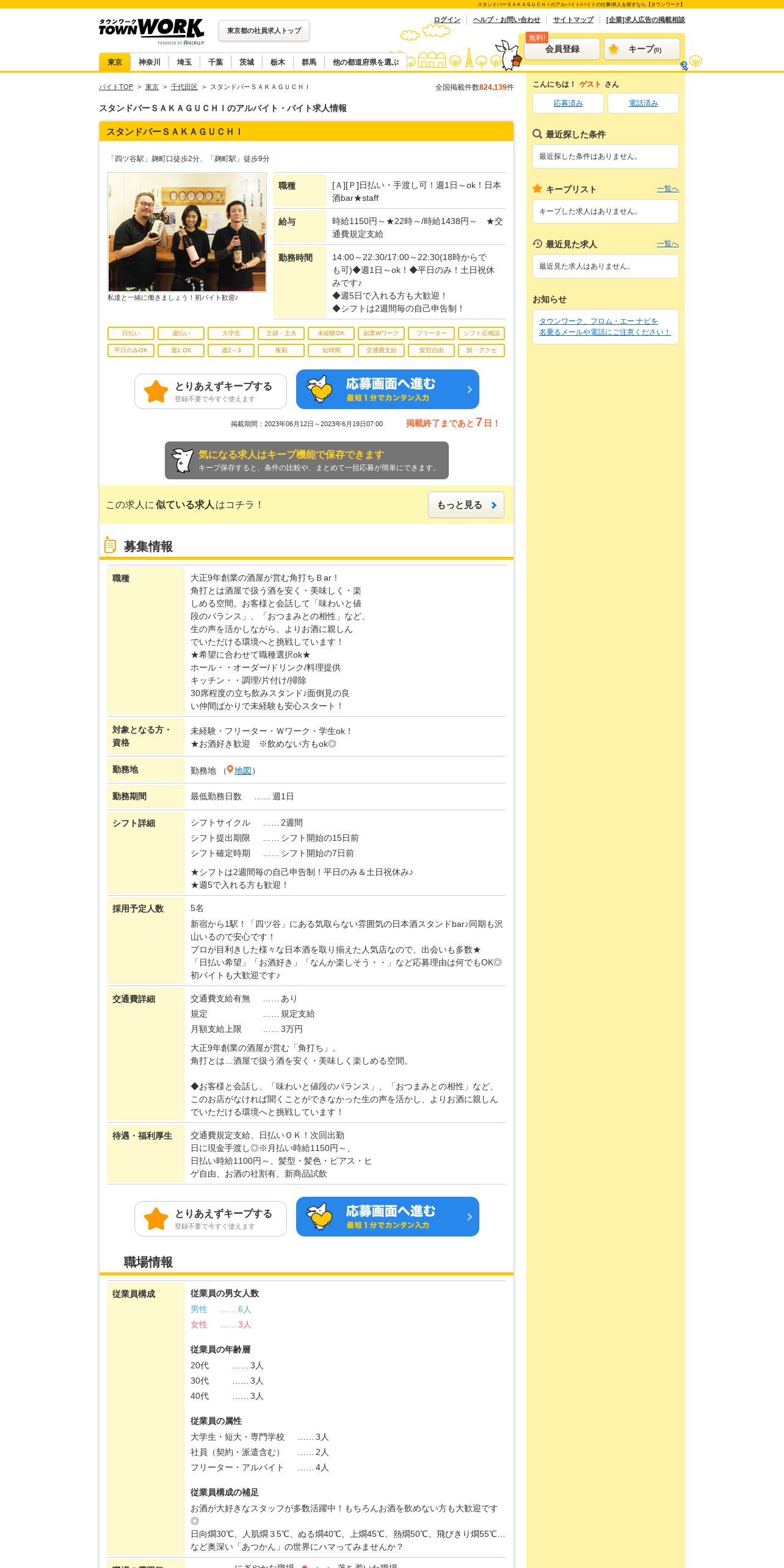The width and height of the screenshot is (784, 1568).
Task: Click the ログイン link
Action: point(447,20)
